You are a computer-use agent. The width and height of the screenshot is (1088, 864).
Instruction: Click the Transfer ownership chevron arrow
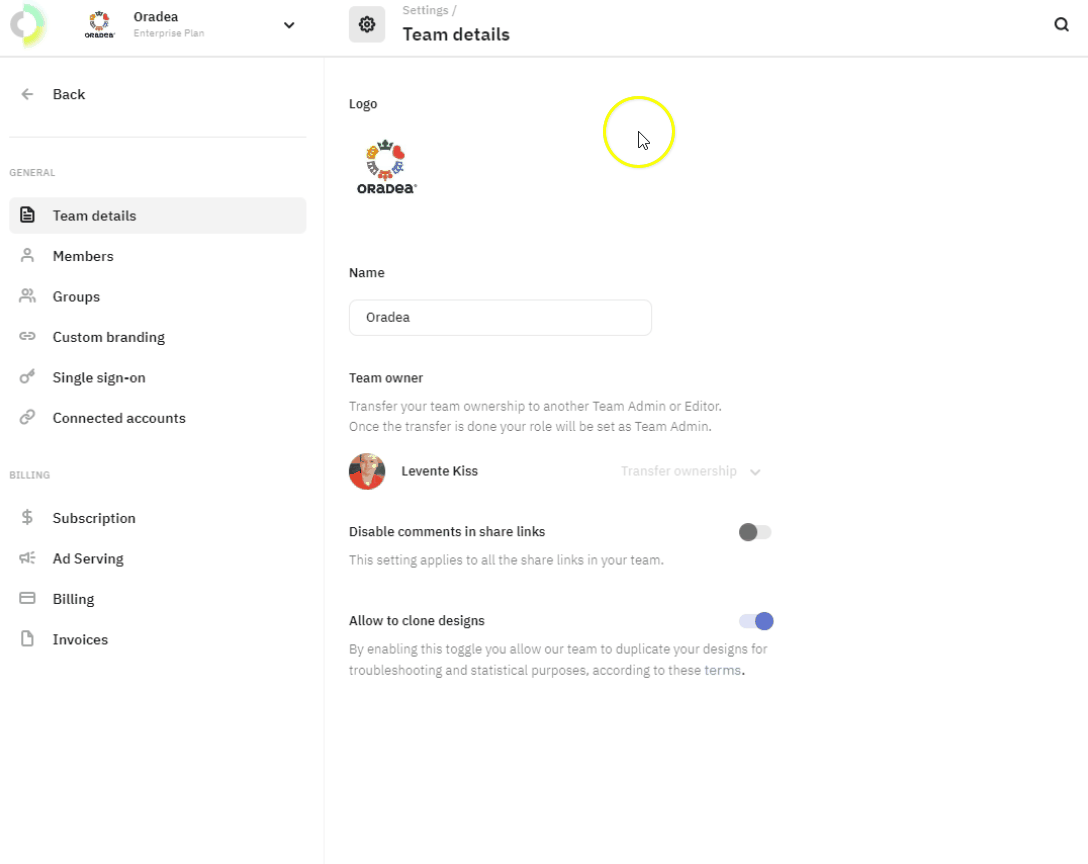pos(755,472)
